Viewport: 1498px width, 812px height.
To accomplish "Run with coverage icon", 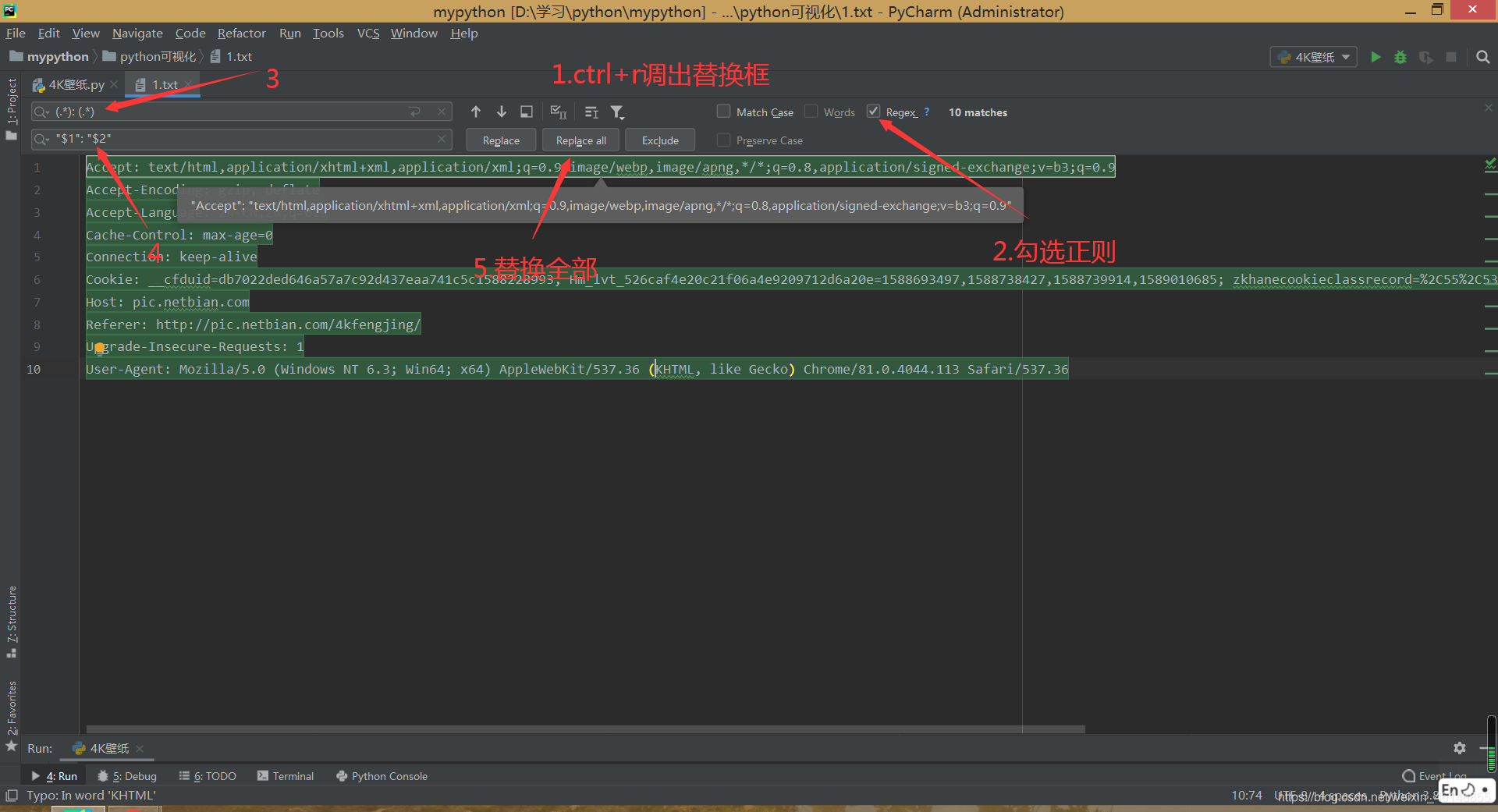I will pyautogui.click(x=1426, y=57).
